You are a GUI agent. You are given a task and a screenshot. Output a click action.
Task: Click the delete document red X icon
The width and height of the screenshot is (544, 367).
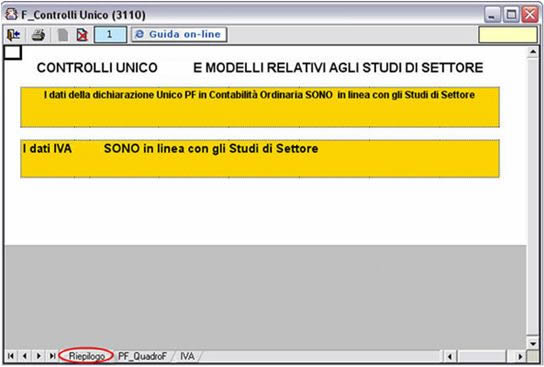[82, 35]
